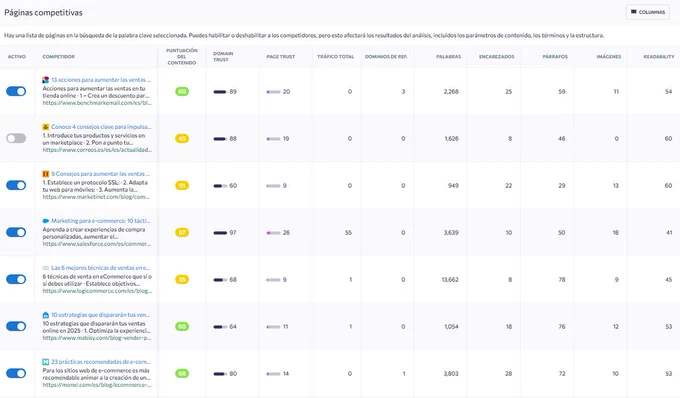Click content score badge 68 in monei row
680x398 pixels.
pos(182,374)
